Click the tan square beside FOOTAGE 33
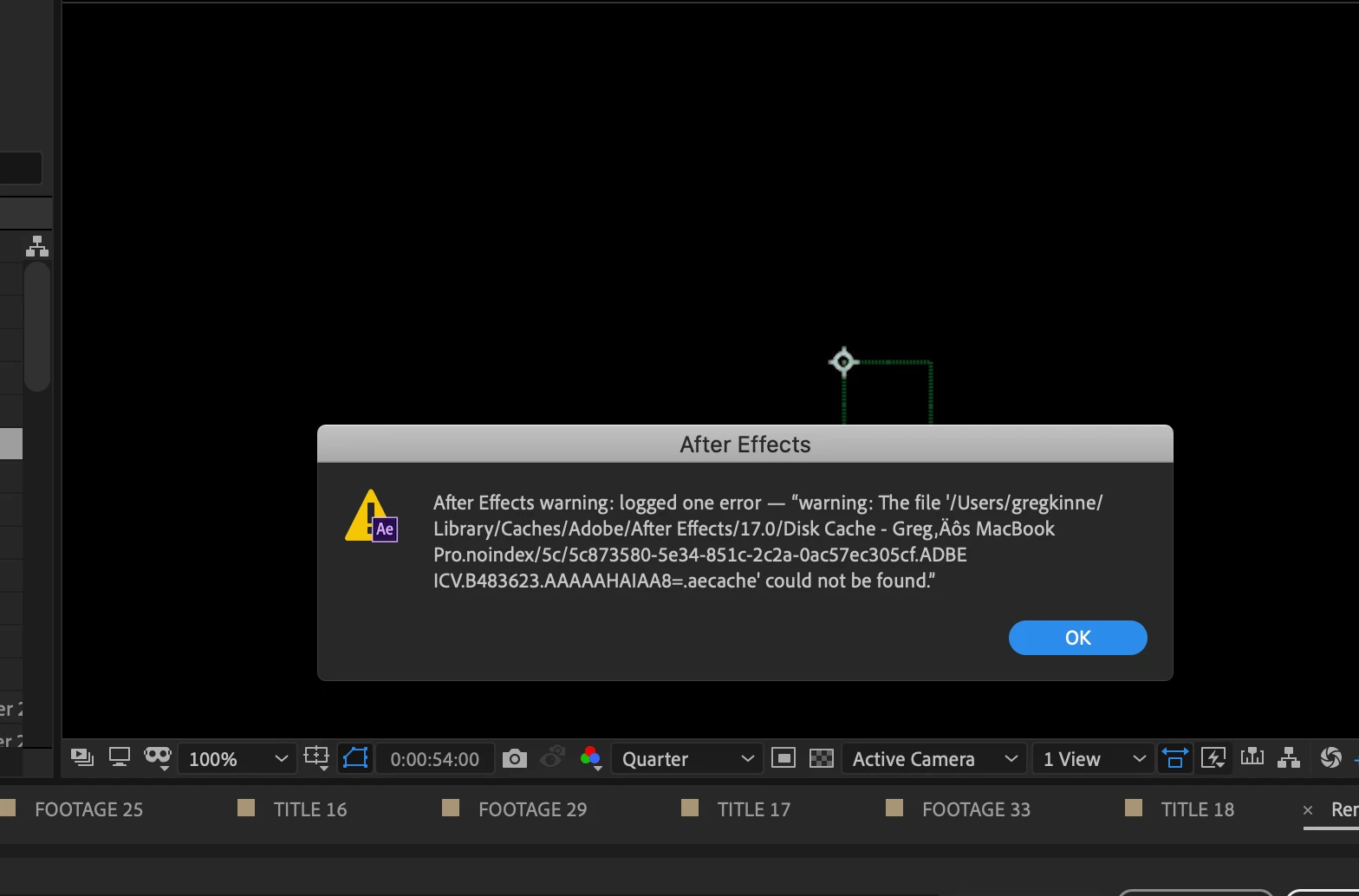1359x896 pixels. point(894,808)
